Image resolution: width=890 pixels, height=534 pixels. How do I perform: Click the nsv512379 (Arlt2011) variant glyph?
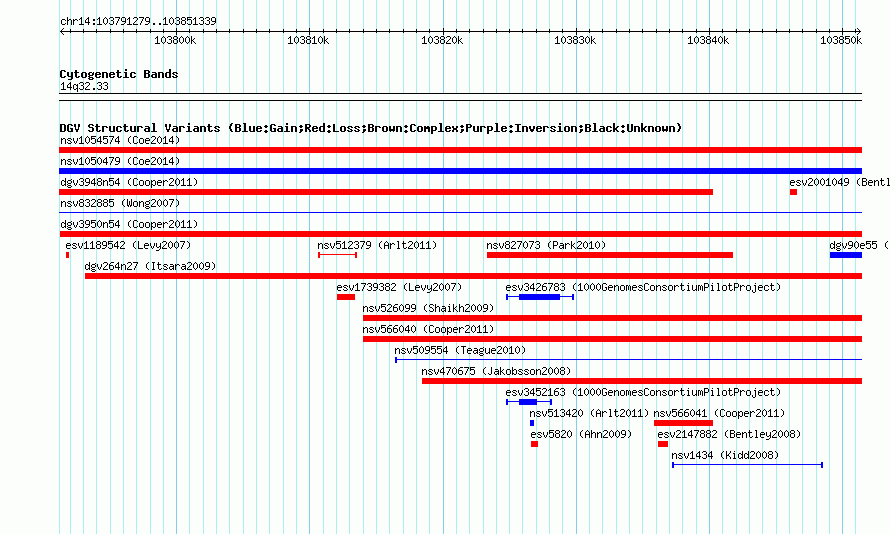(337, 255)
